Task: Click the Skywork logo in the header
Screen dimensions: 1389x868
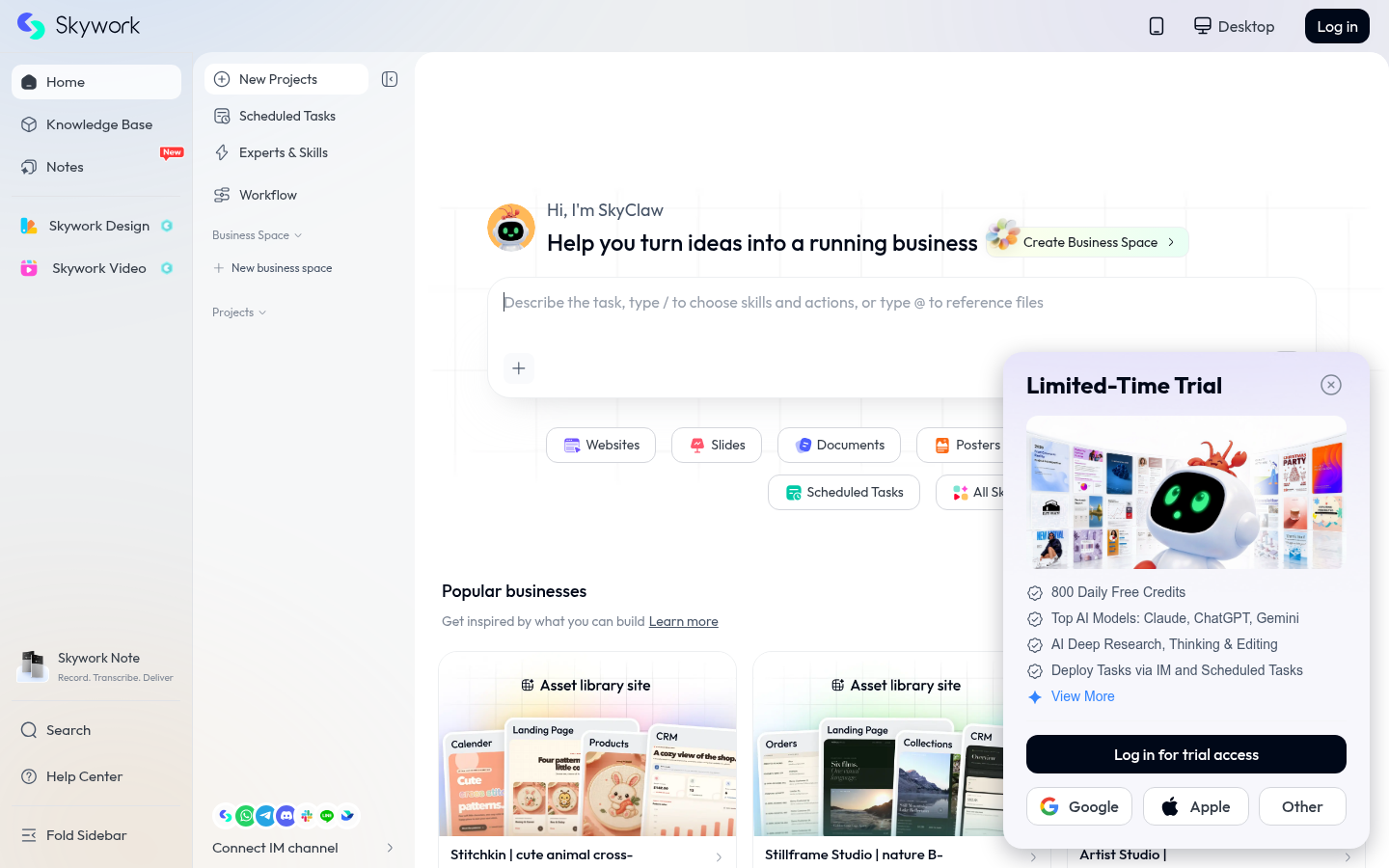Action: [78, 26]
